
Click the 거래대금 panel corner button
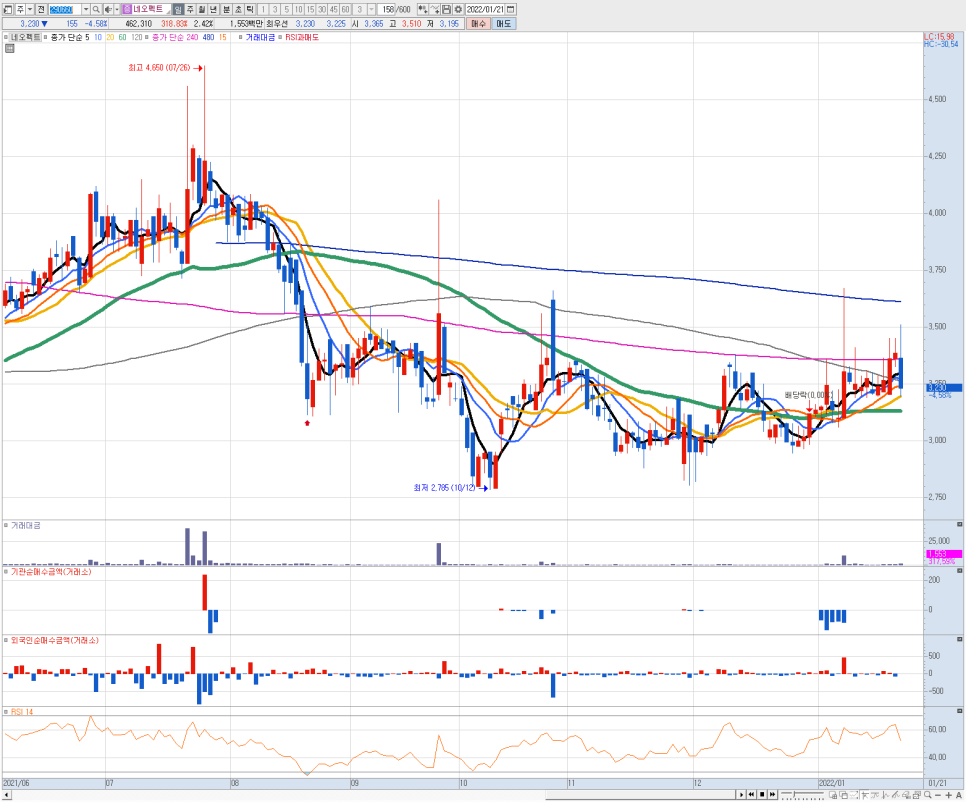pyautogui.click(x=959, y=524)
